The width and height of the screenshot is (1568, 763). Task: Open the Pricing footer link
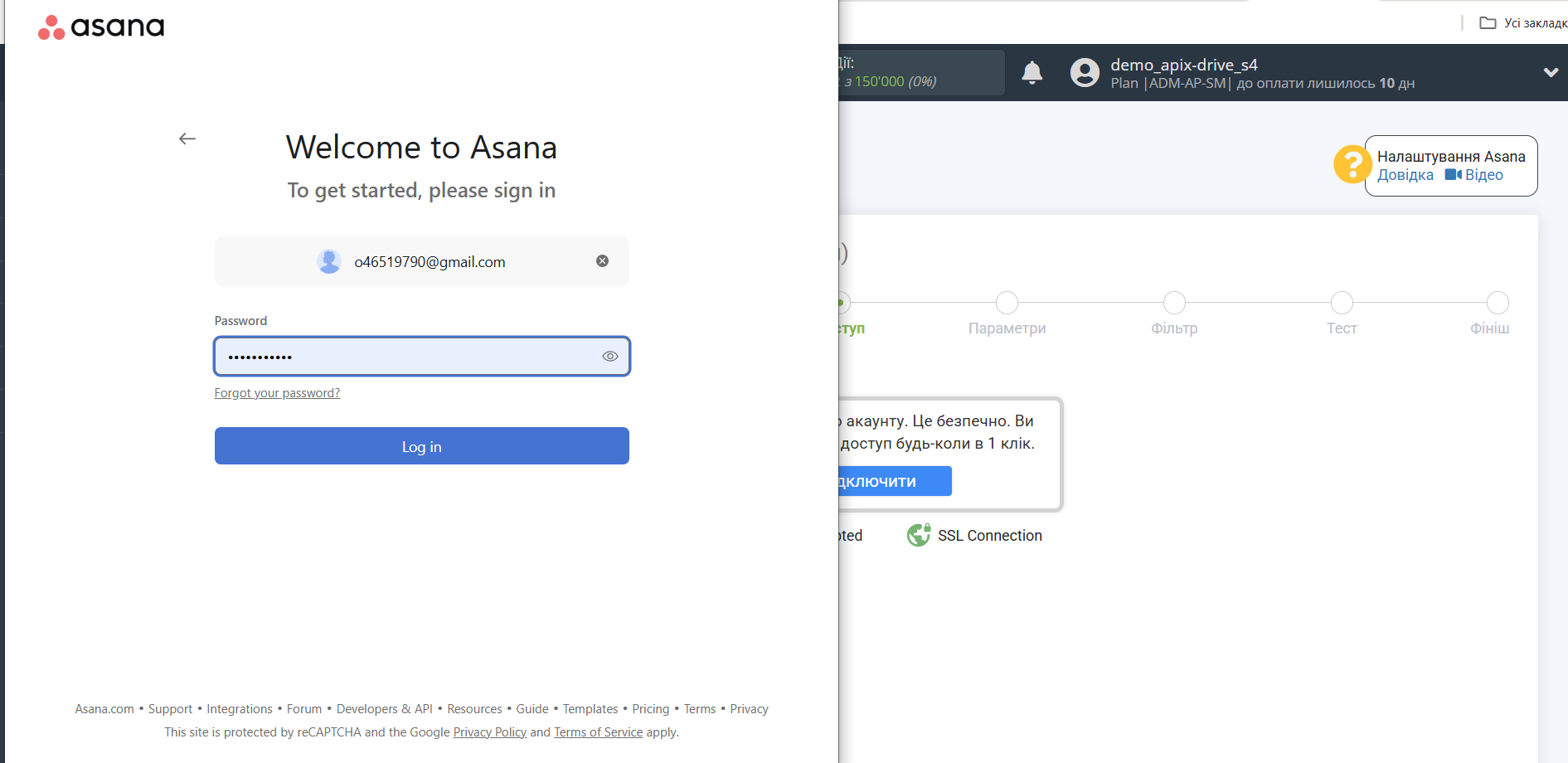tap(650, 709)
